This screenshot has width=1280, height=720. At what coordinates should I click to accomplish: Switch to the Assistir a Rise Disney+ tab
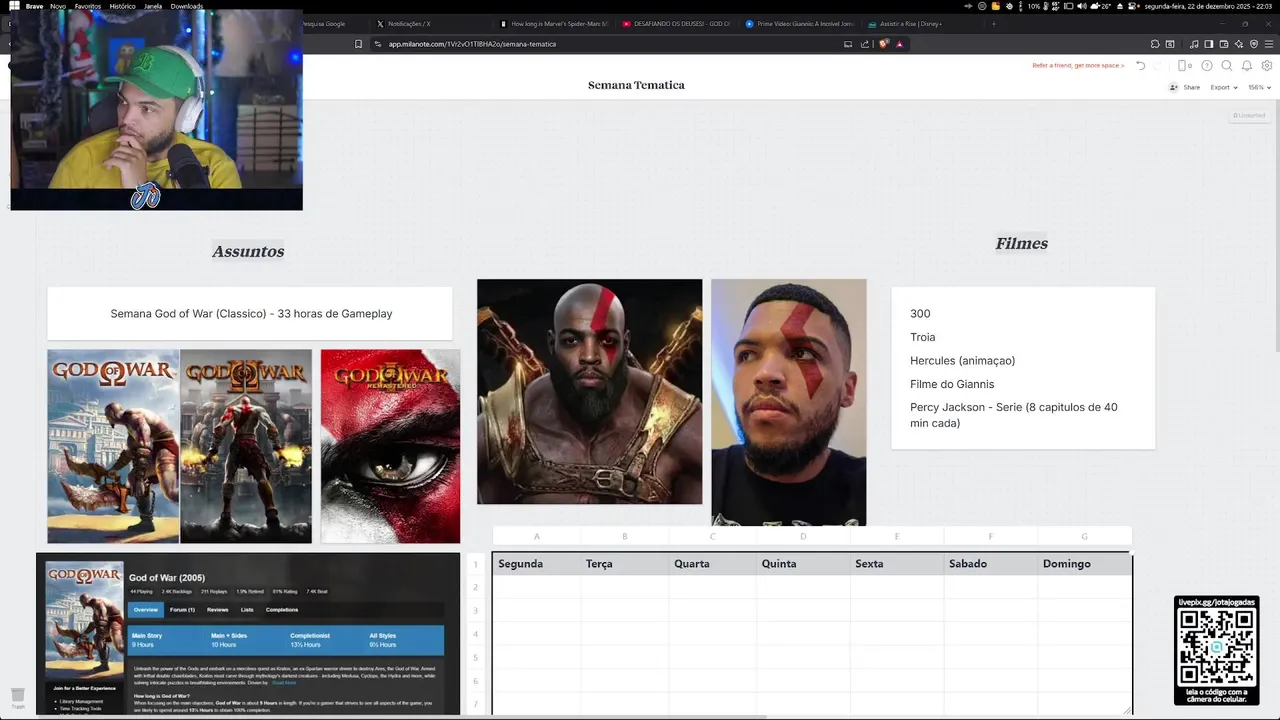923,23
